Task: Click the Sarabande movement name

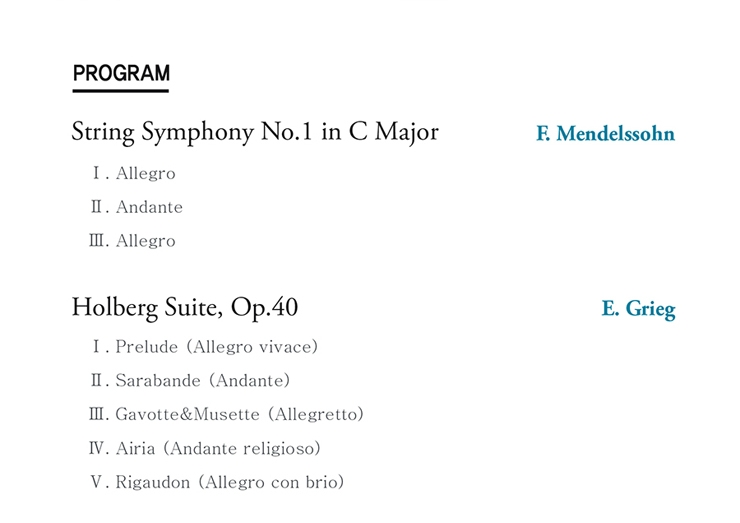Action: point(157,381)
